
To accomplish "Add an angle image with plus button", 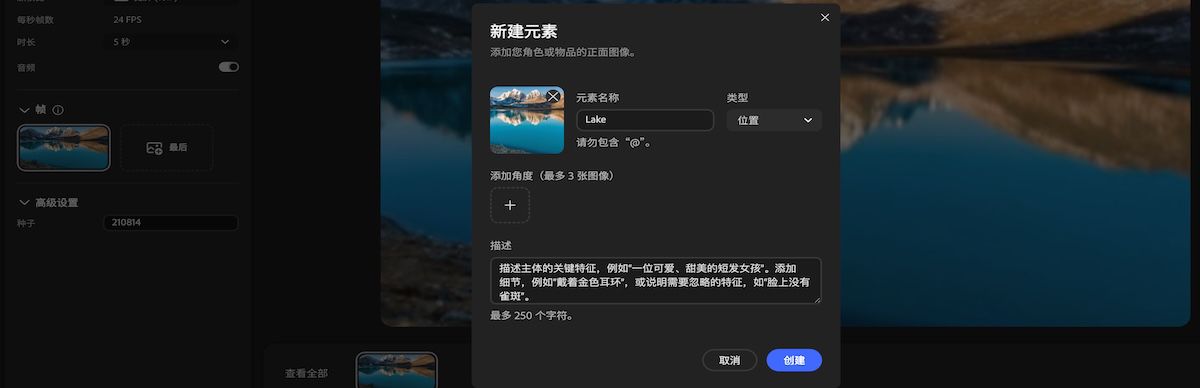I will [510, 205].
